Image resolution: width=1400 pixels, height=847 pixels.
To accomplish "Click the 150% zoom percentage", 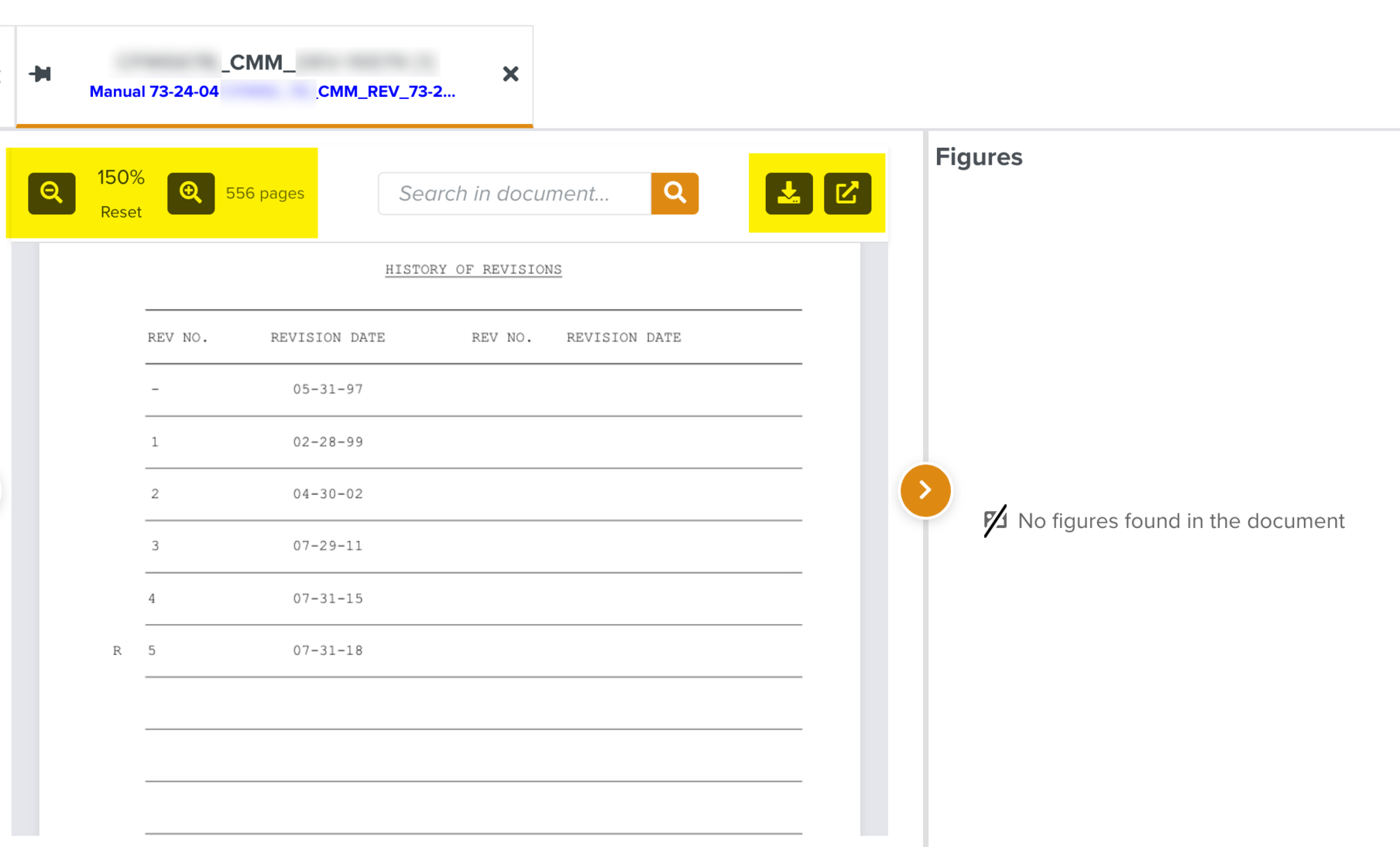I will (121, 177).
